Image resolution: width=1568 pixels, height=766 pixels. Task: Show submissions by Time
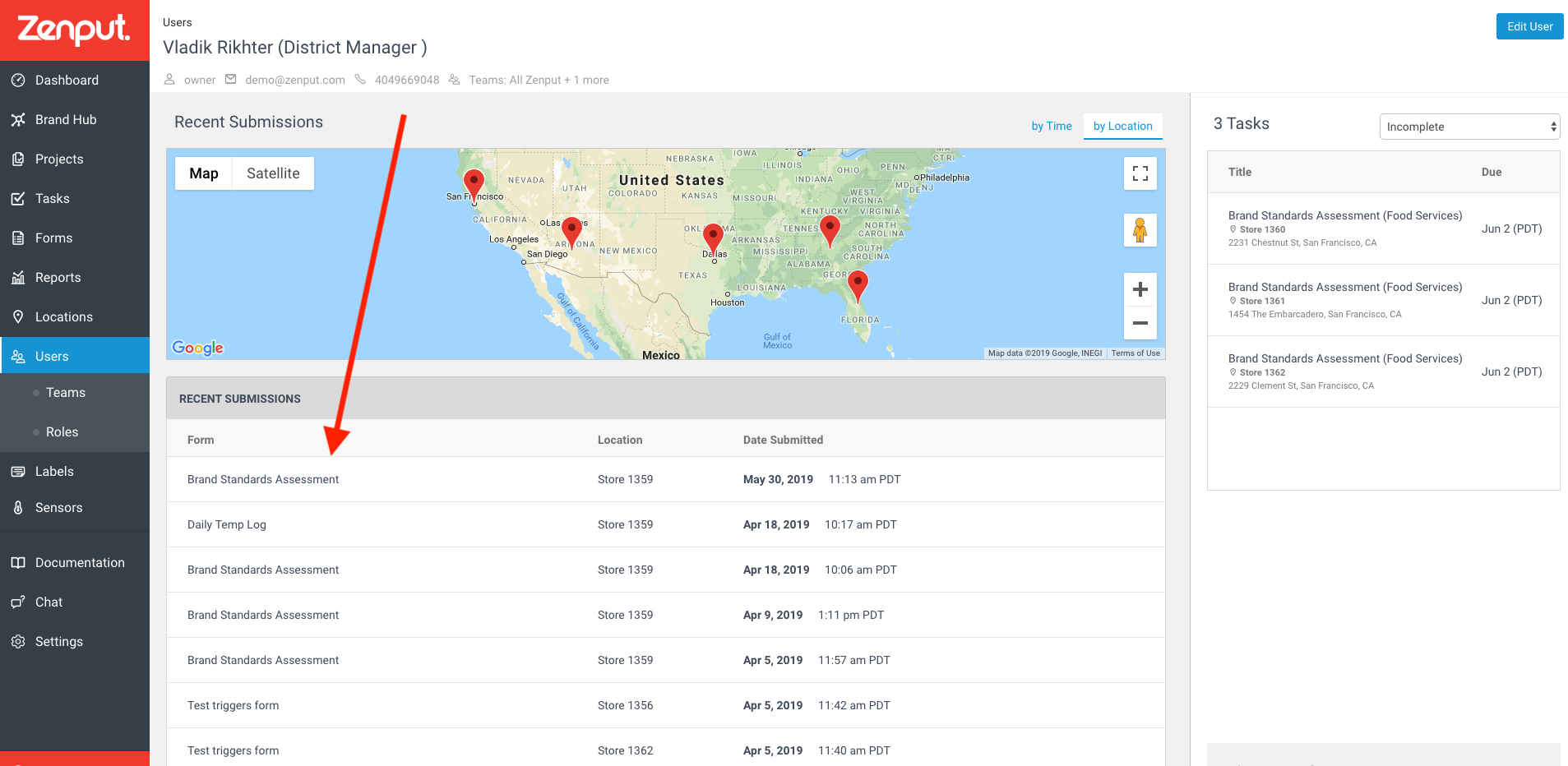(1052, 126)
